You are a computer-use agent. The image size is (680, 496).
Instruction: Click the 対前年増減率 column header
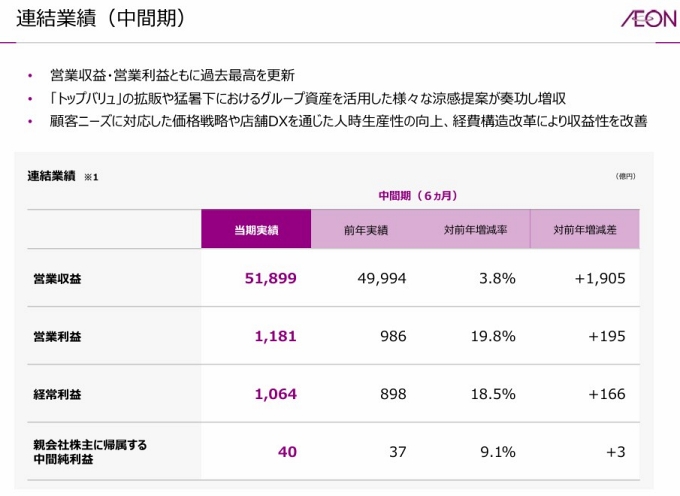pos(475,230)
